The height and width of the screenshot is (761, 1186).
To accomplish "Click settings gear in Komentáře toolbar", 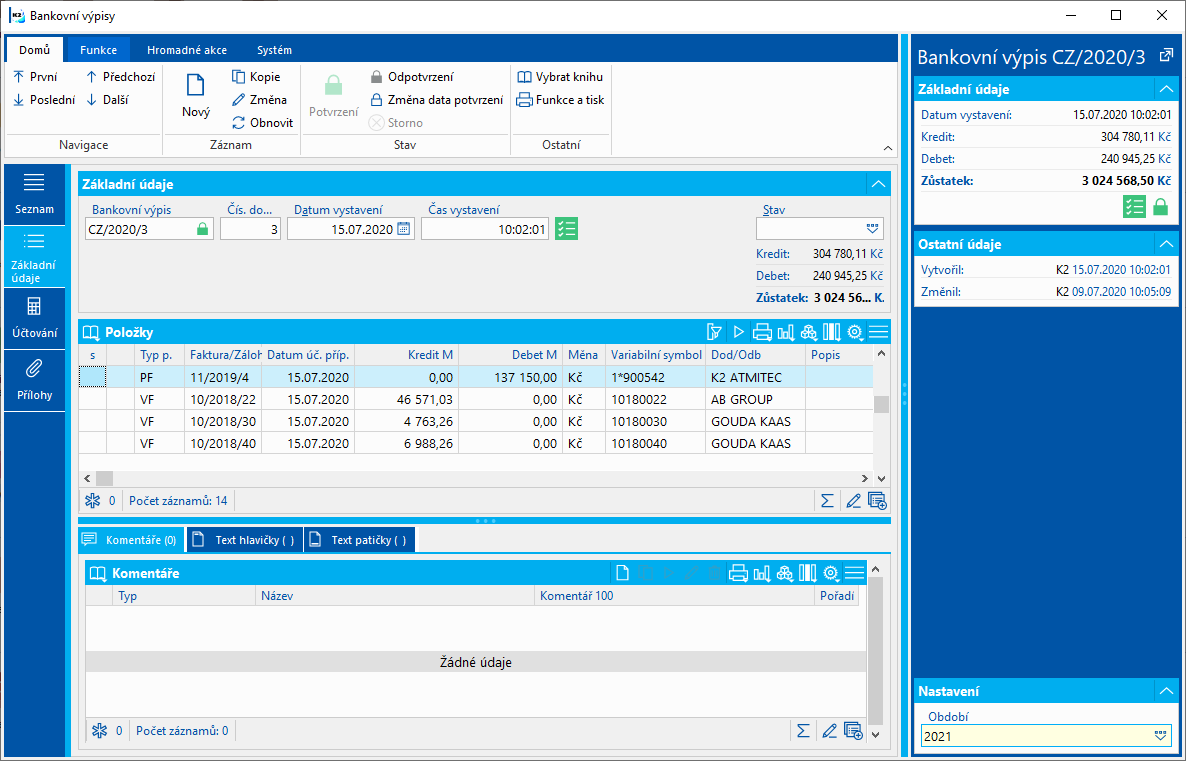I will 831,573.
